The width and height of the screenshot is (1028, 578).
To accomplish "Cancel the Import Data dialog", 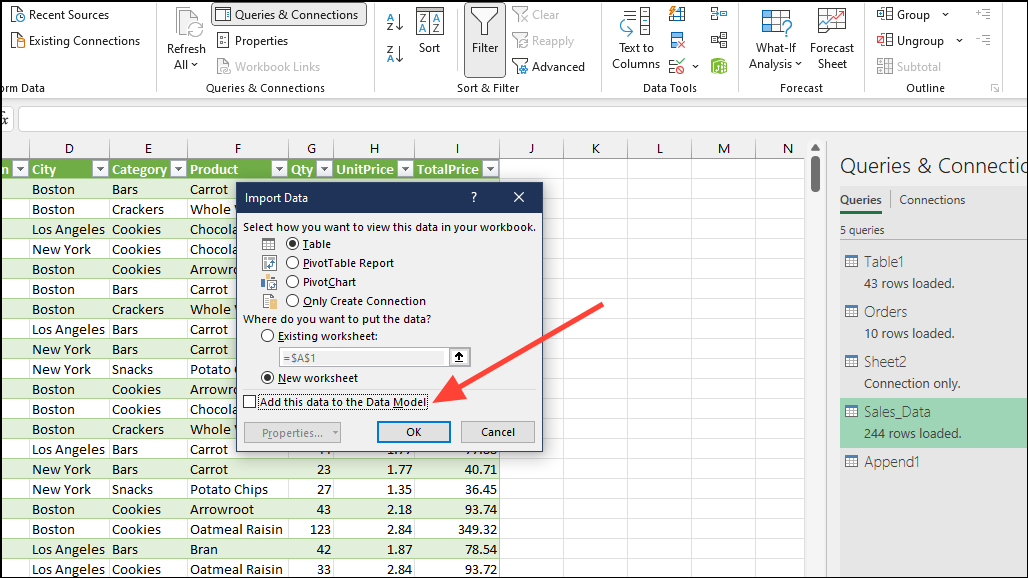I will coord(497,431).
